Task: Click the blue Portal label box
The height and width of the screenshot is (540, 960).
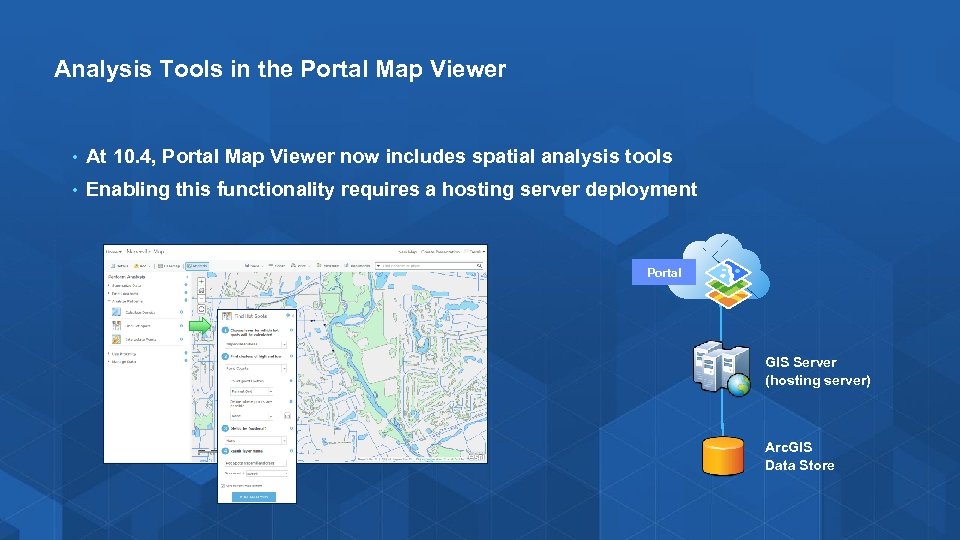Action: [x=664, y=272]
